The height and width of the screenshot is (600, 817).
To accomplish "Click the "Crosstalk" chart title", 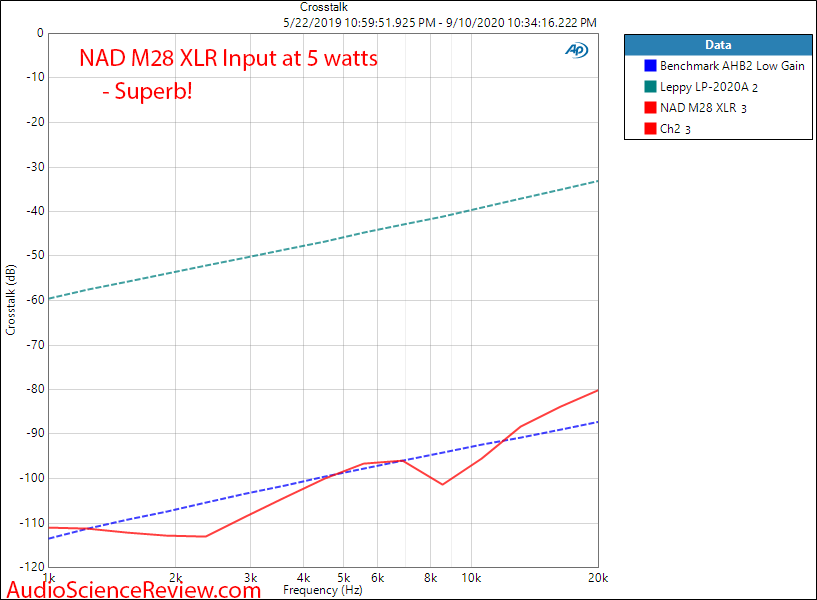I will (324, 7).
